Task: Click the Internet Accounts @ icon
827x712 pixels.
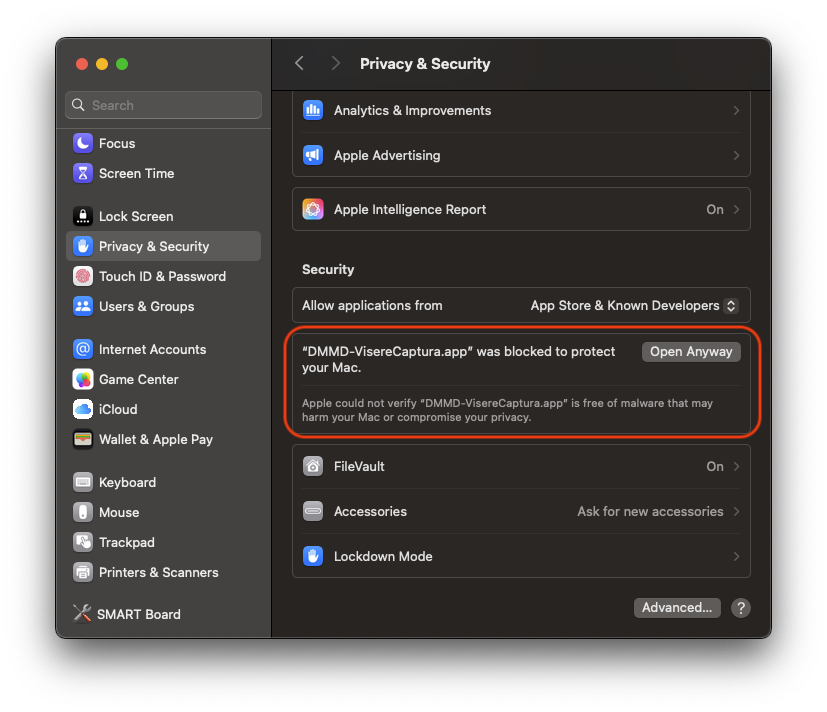Action: coord(83,349)
